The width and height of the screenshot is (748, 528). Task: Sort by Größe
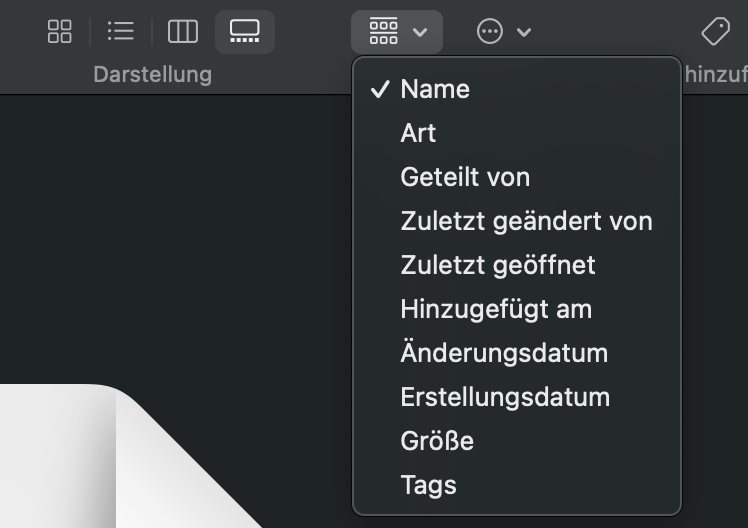point(437,441)
